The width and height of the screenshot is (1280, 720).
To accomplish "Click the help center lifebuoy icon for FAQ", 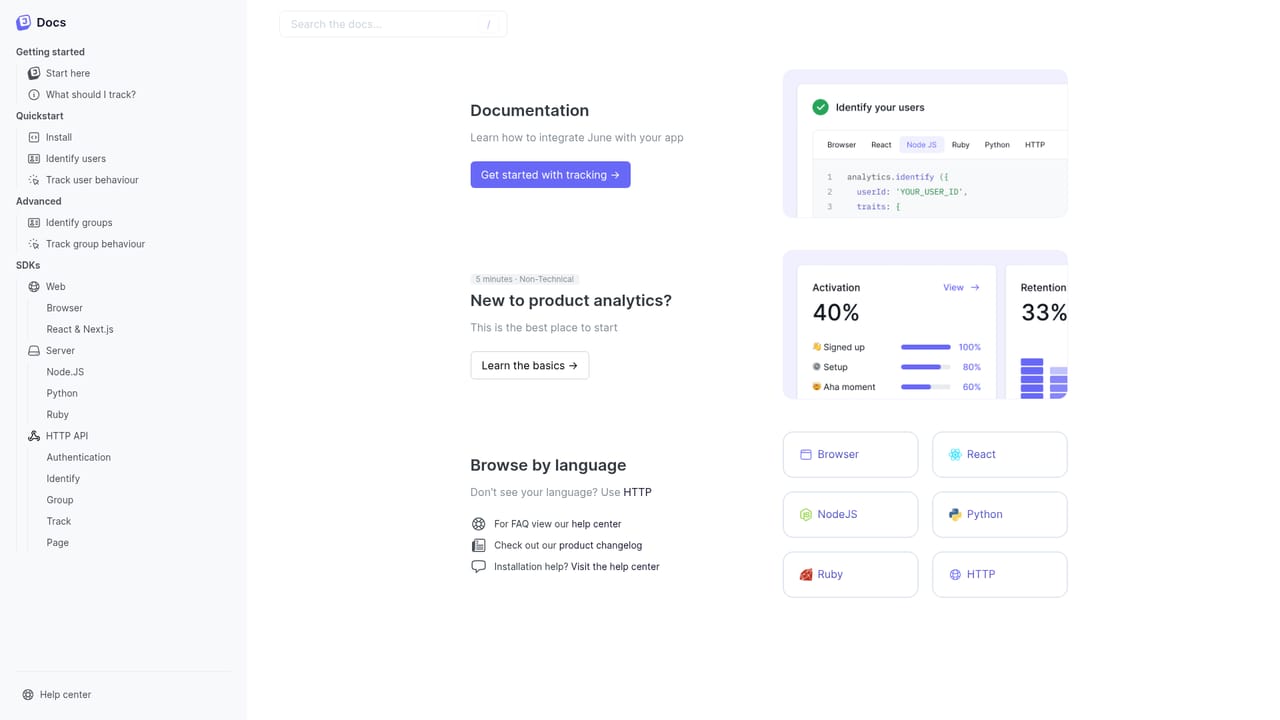I will (478, 524).
